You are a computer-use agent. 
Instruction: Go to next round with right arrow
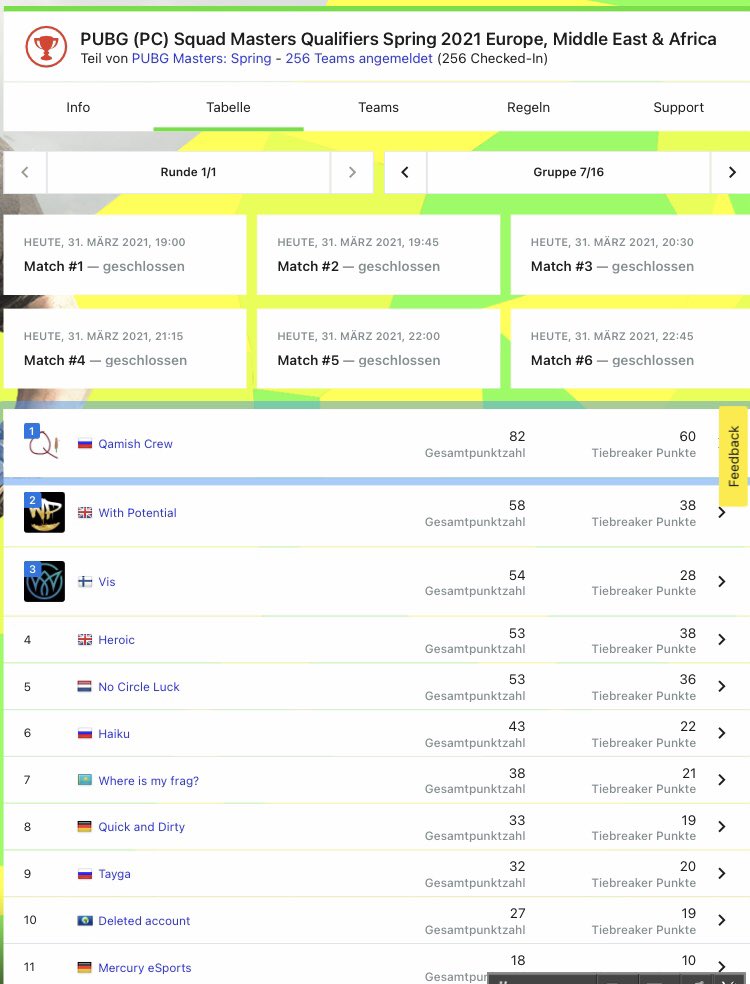pyautogui.click(x=352, y=172)
